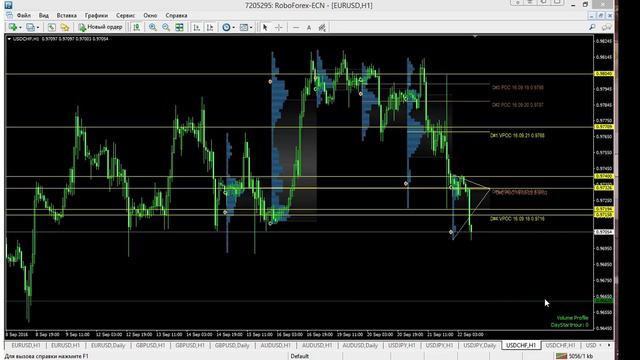Click the MetaTrader application icon in title bar
This screenshot has height=360, width=640.
8,5
